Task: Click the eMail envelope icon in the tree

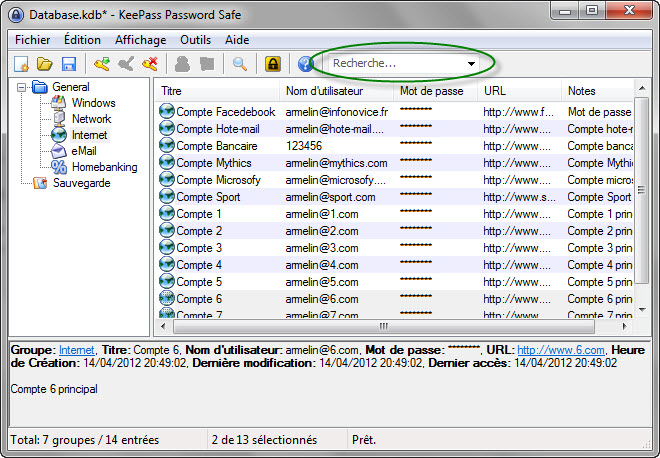Action: point(59,151)
